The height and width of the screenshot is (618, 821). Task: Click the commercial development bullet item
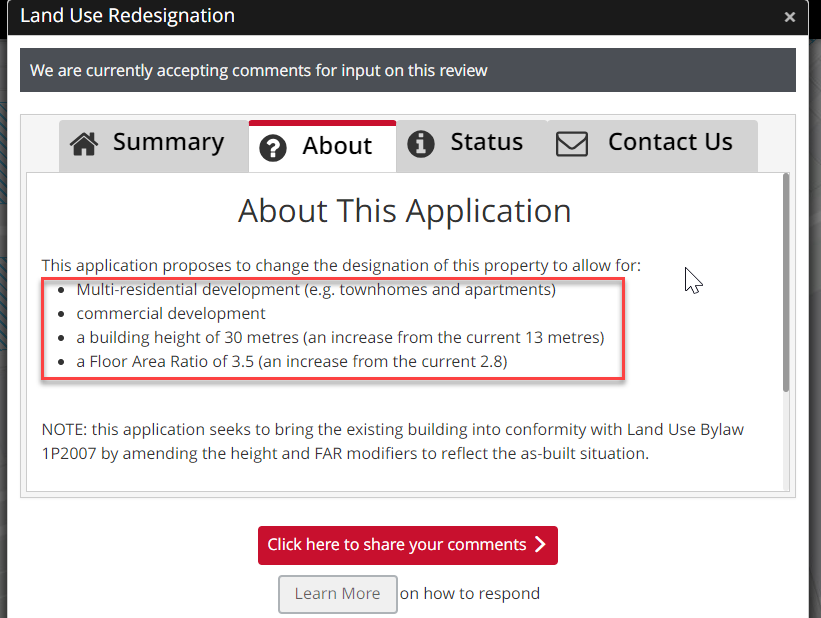(x=171, y=313)
